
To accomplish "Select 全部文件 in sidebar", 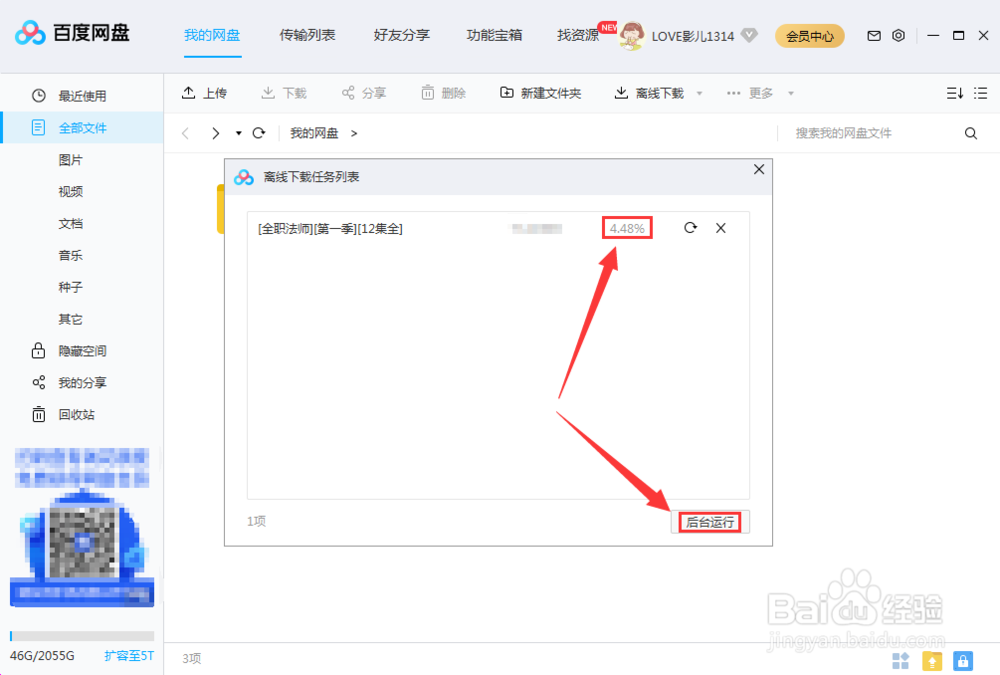I will 82,128.
